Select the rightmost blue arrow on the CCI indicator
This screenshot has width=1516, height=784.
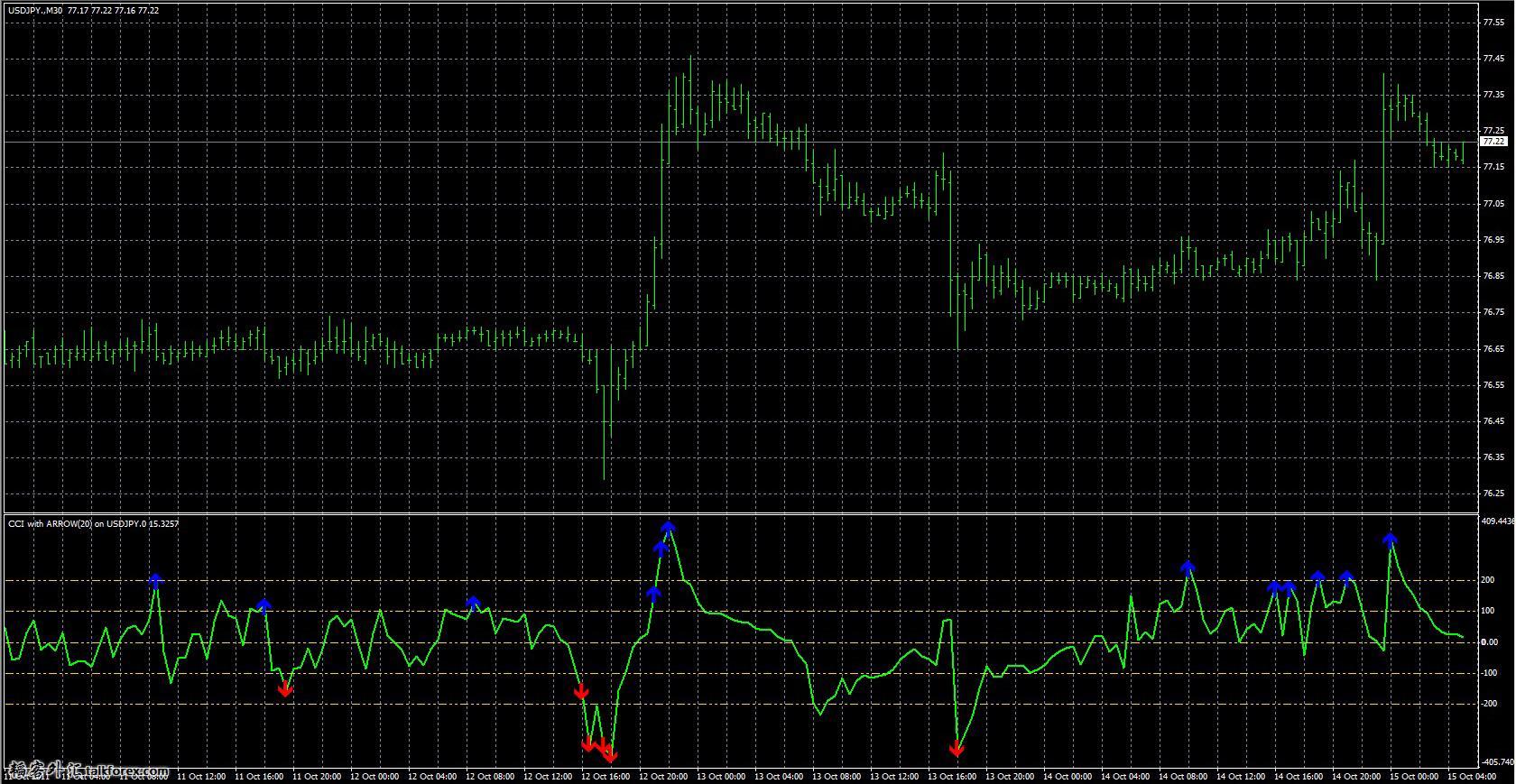[x=1391, y=540]
